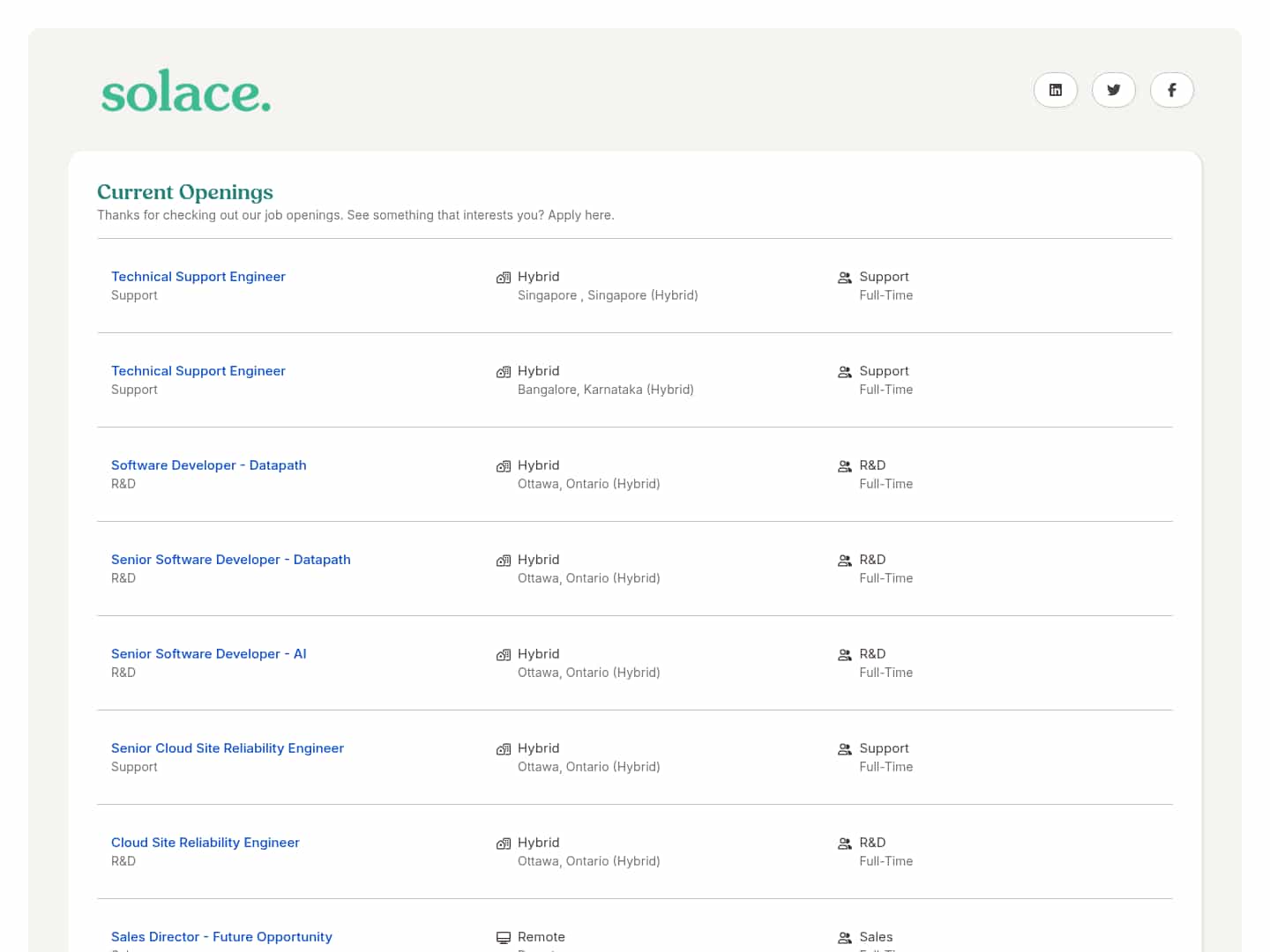Open the Technical Support Engineer Bangalore posting
This screenshot has height=952, width=1270.
pos(198,370)
